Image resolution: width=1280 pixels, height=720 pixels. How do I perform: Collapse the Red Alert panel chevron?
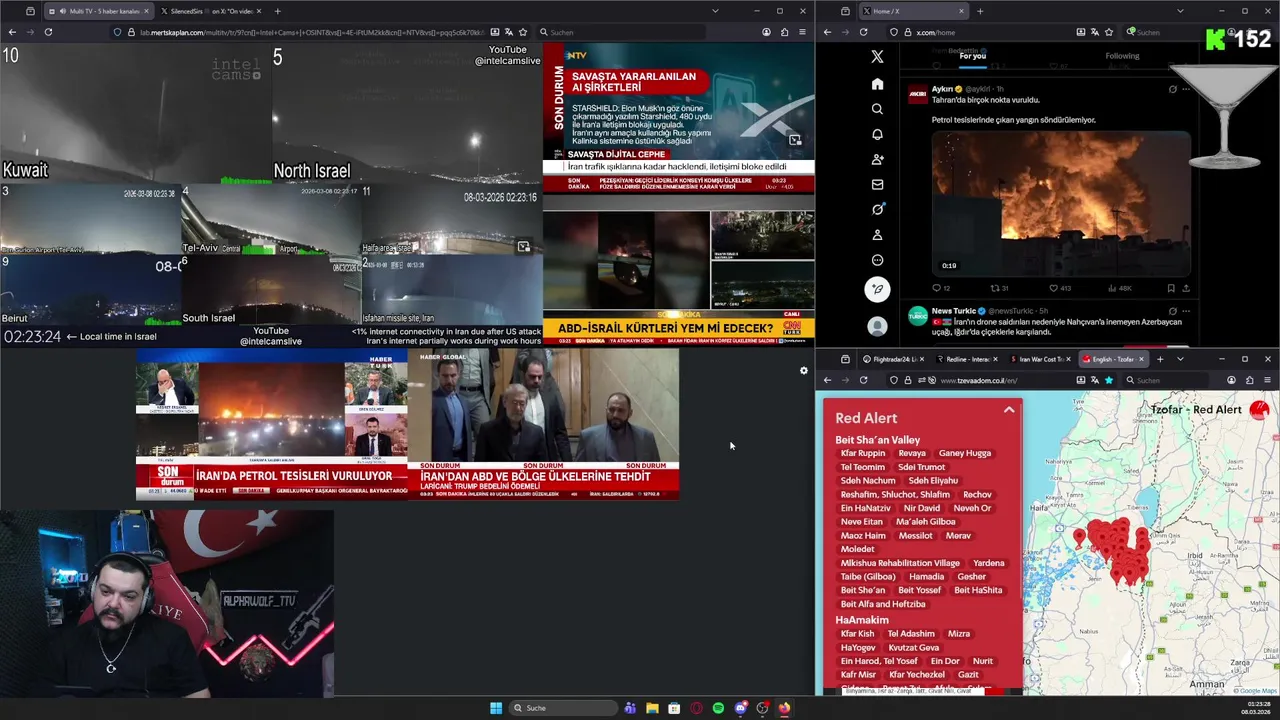click(1009, 410)
